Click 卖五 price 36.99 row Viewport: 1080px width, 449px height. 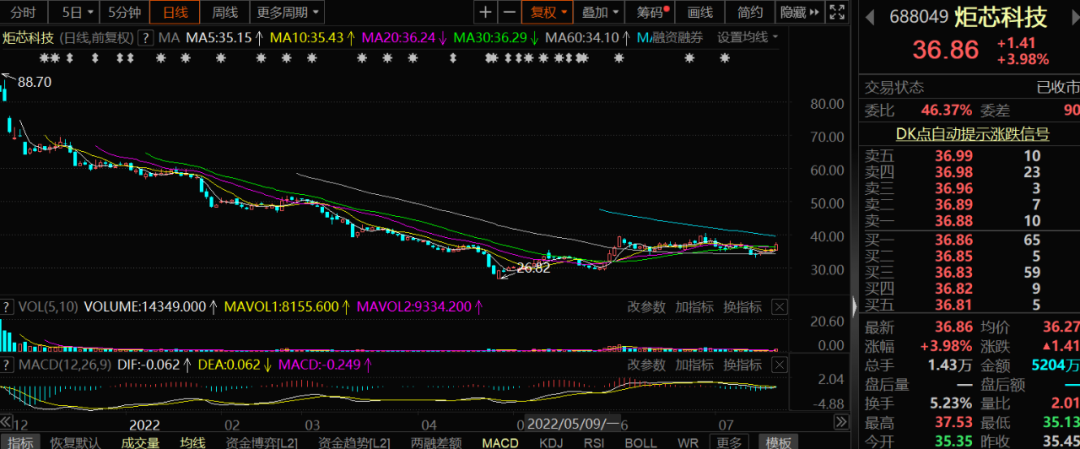[969, 156]
